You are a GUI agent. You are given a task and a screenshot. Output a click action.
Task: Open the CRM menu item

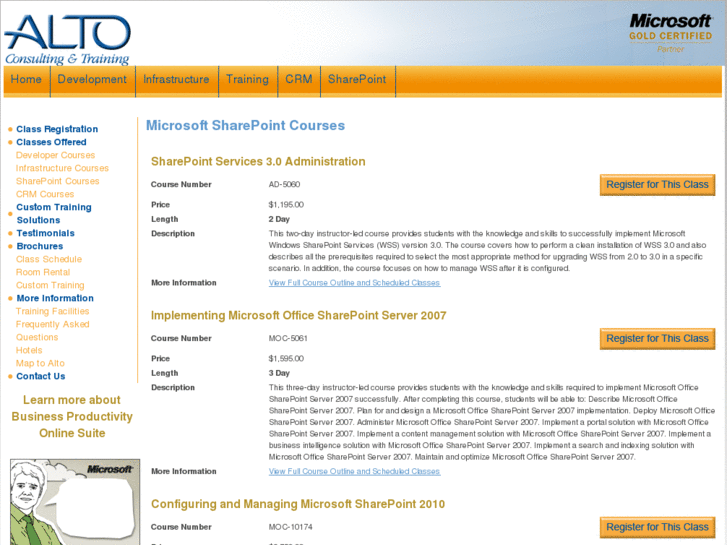pyautogui.click(x=299, y=80)
